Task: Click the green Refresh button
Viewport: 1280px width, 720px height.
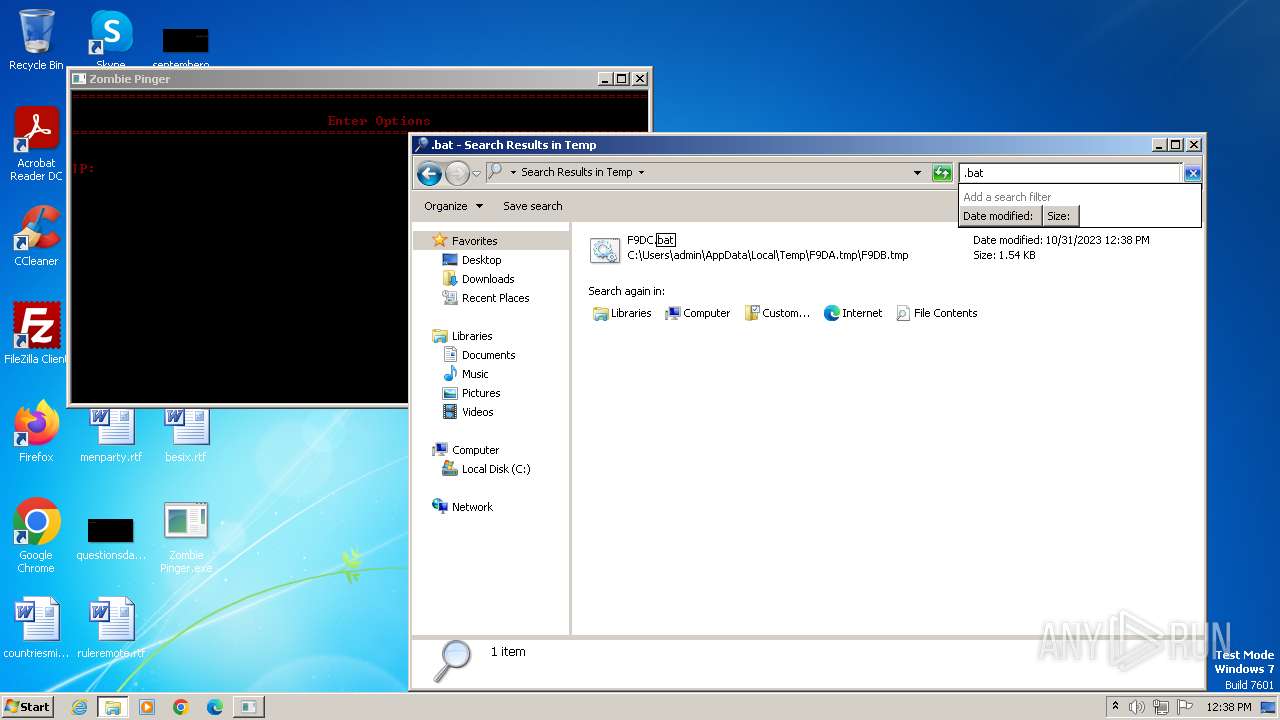Action: (942, 173)
